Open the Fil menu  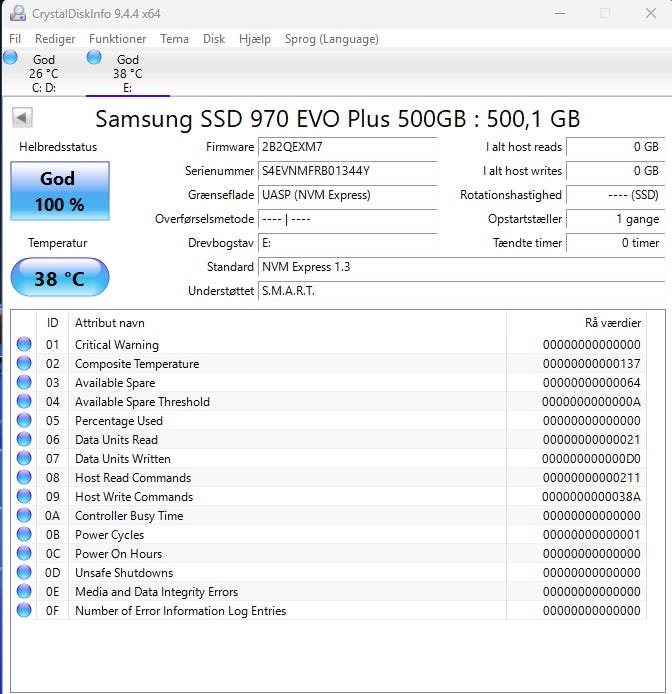(x=15, y=39)
